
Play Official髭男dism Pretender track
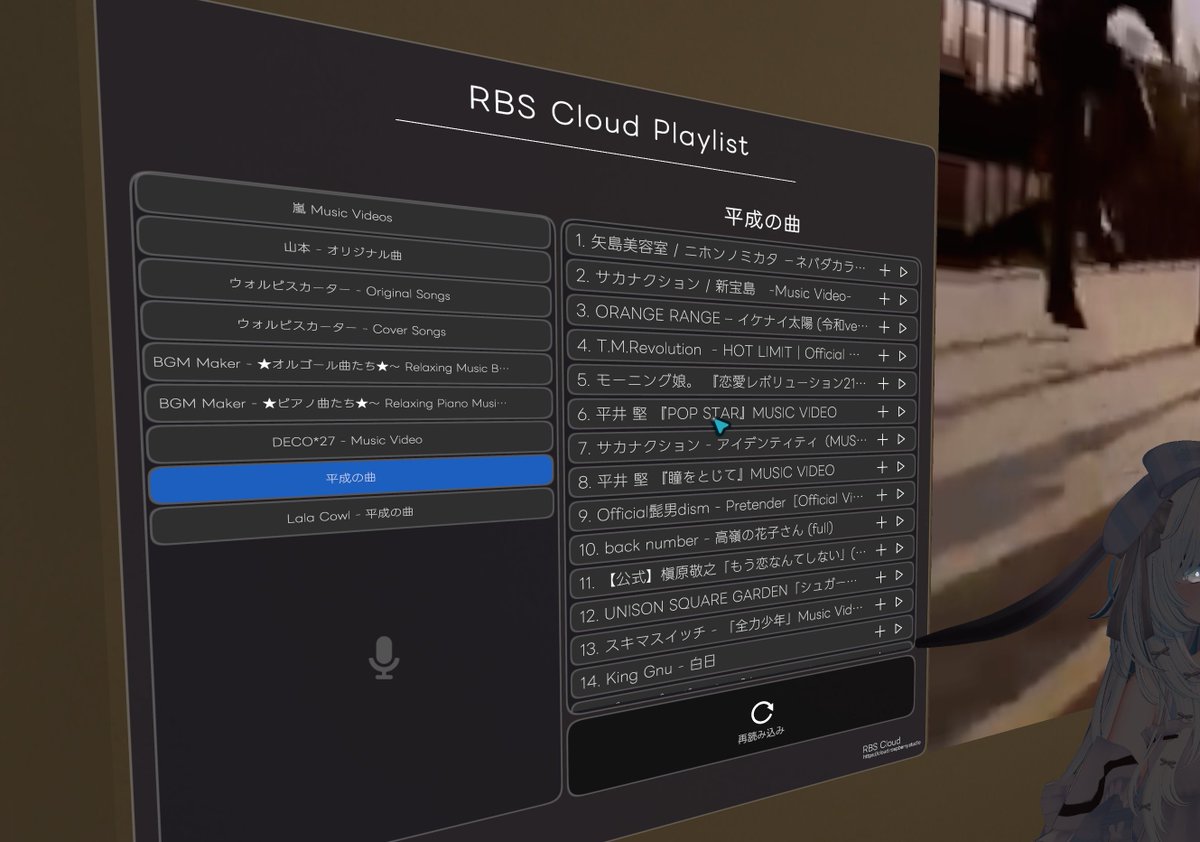pos(901,494)
